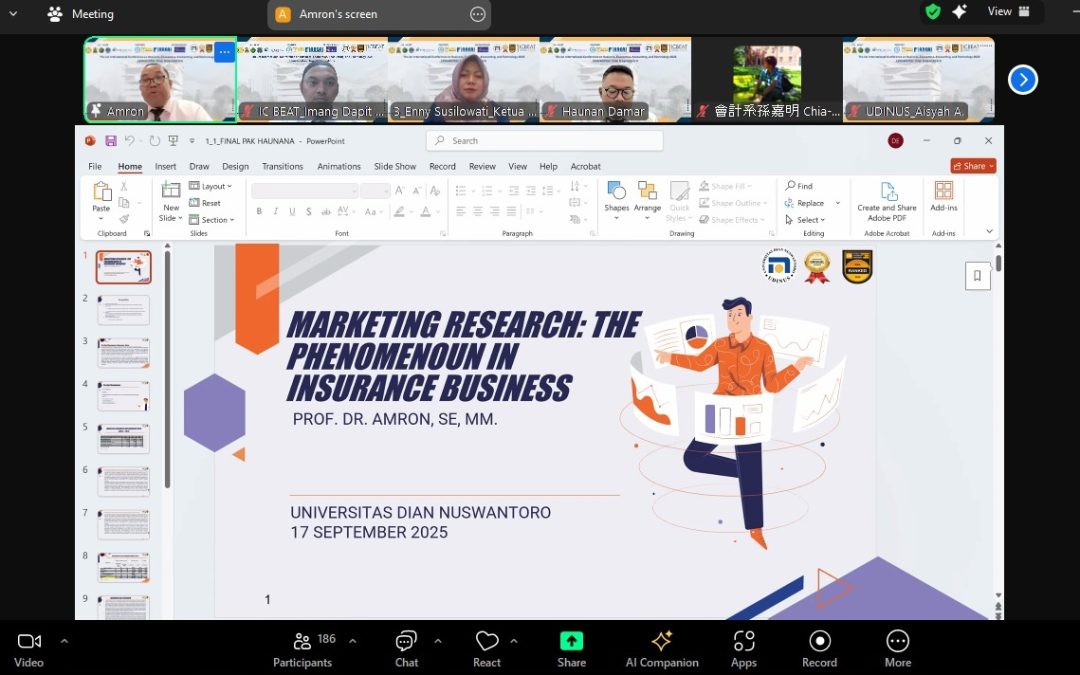Screen dimensions: 1080x675
Task: Send a reaction with React
Action: click(487, 648)
